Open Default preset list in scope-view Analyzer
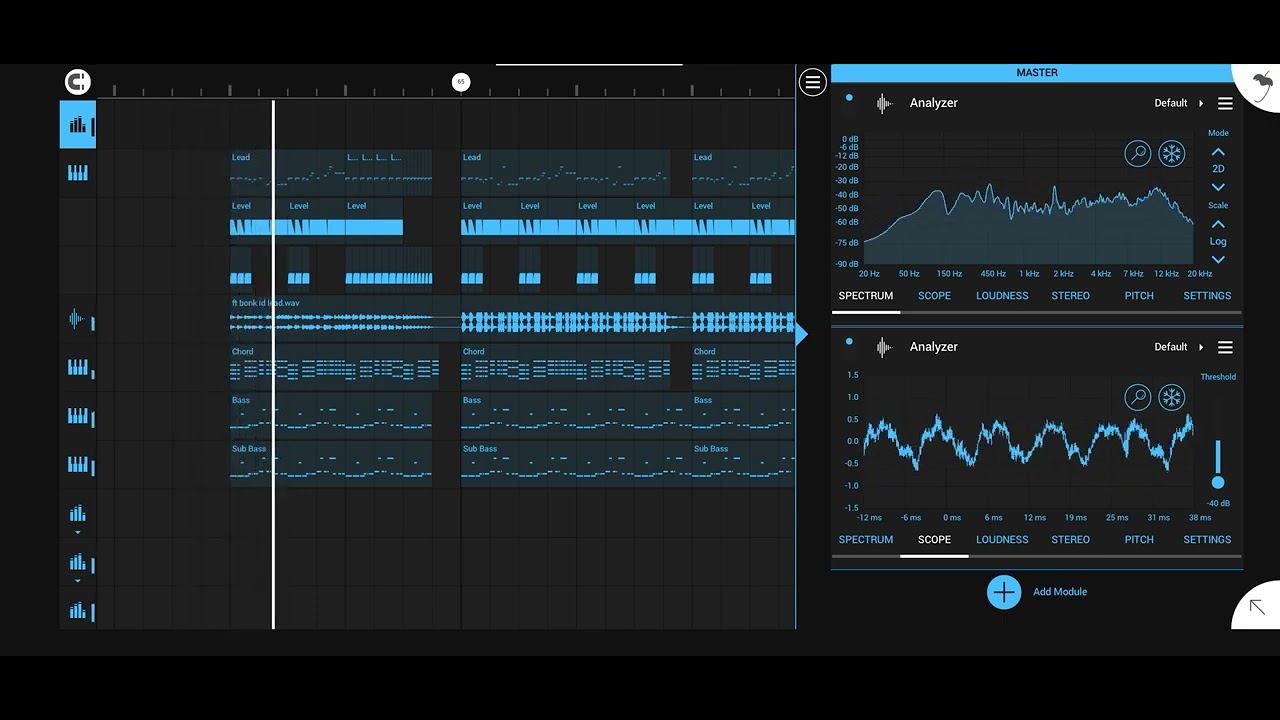The width and height of the screenshot is (1280, 720). 1170,347
